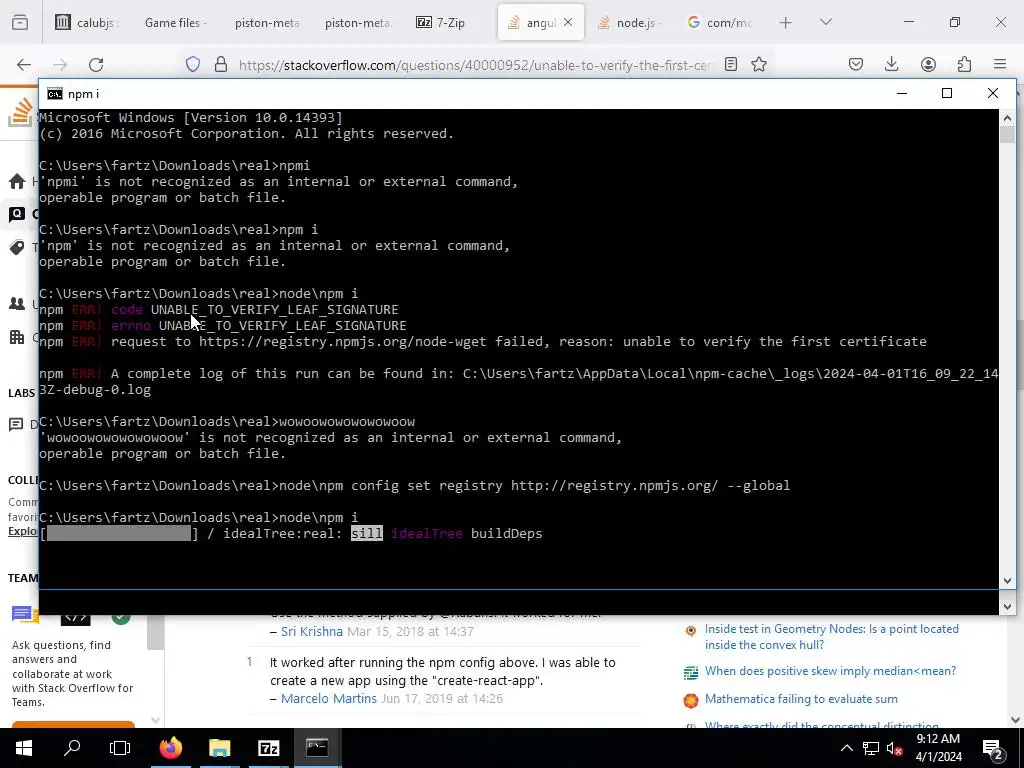Click the Stack Overflow URL field

pyautogui.click(x=475, y=65)
